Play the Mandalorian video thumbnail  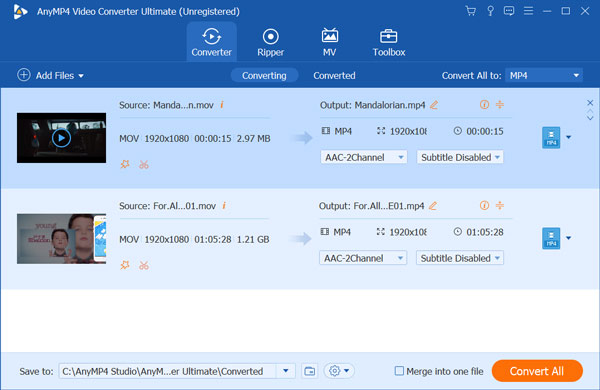coord(61,138)
